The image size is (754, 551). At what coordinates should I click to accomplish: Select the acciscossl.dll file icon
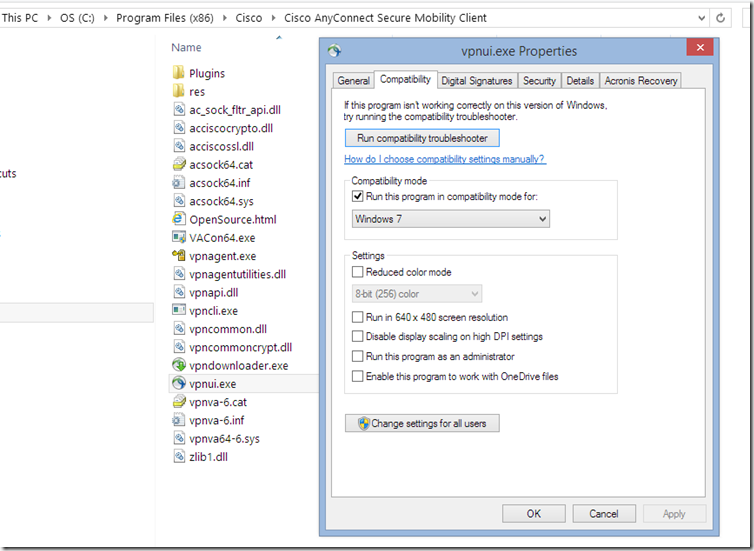(178, 146)
